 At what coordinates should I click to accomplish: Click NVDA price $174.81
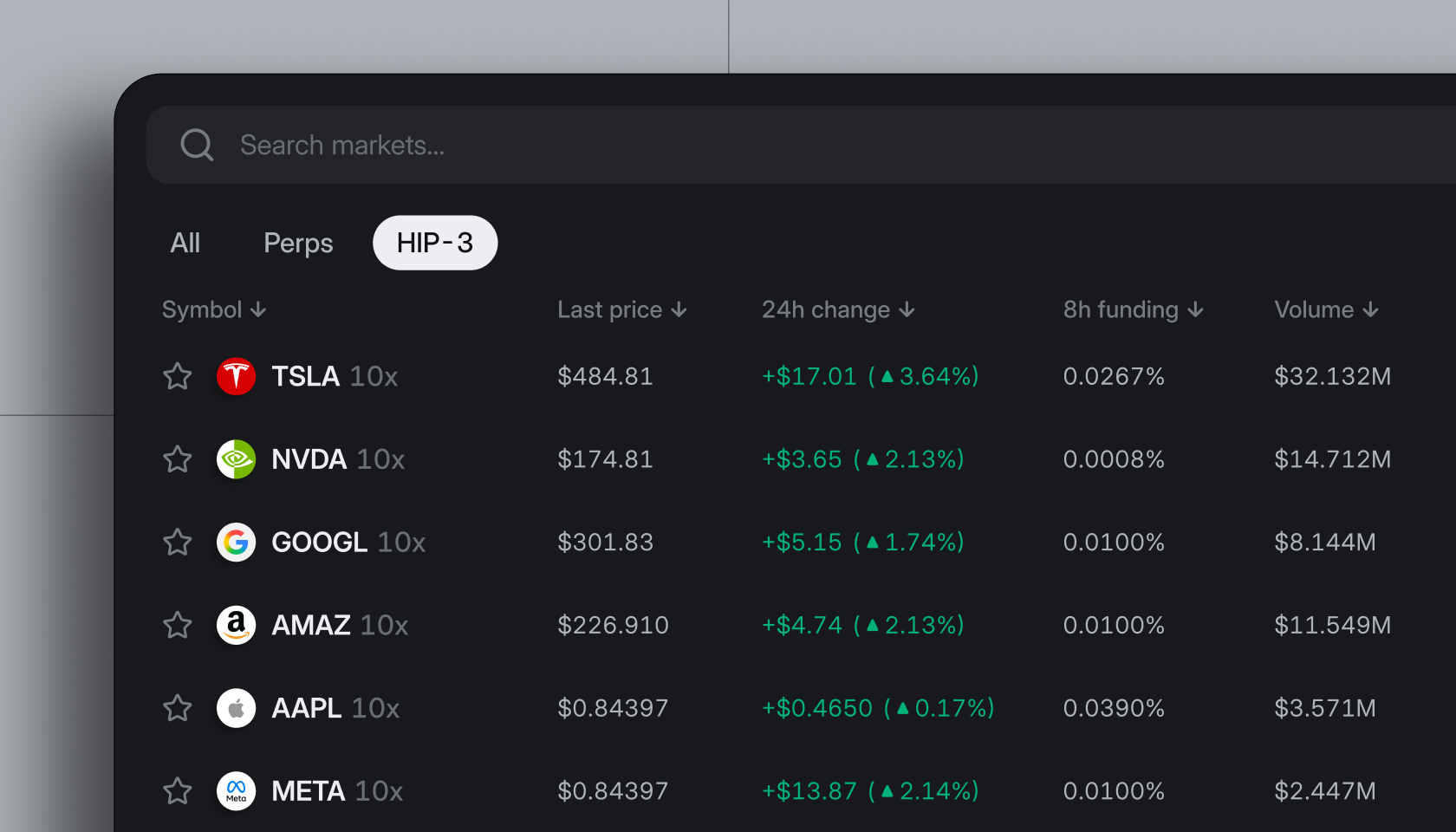[605, 459]
